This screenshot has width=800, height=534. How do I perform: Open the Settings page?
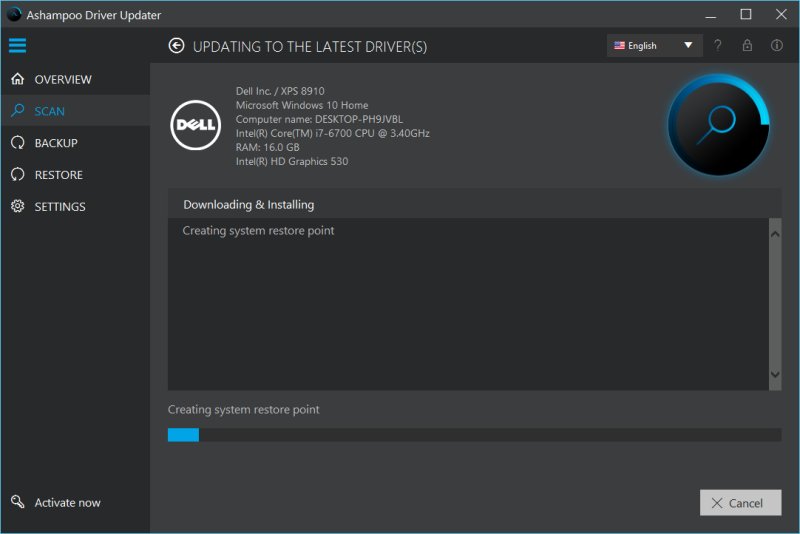76,206
